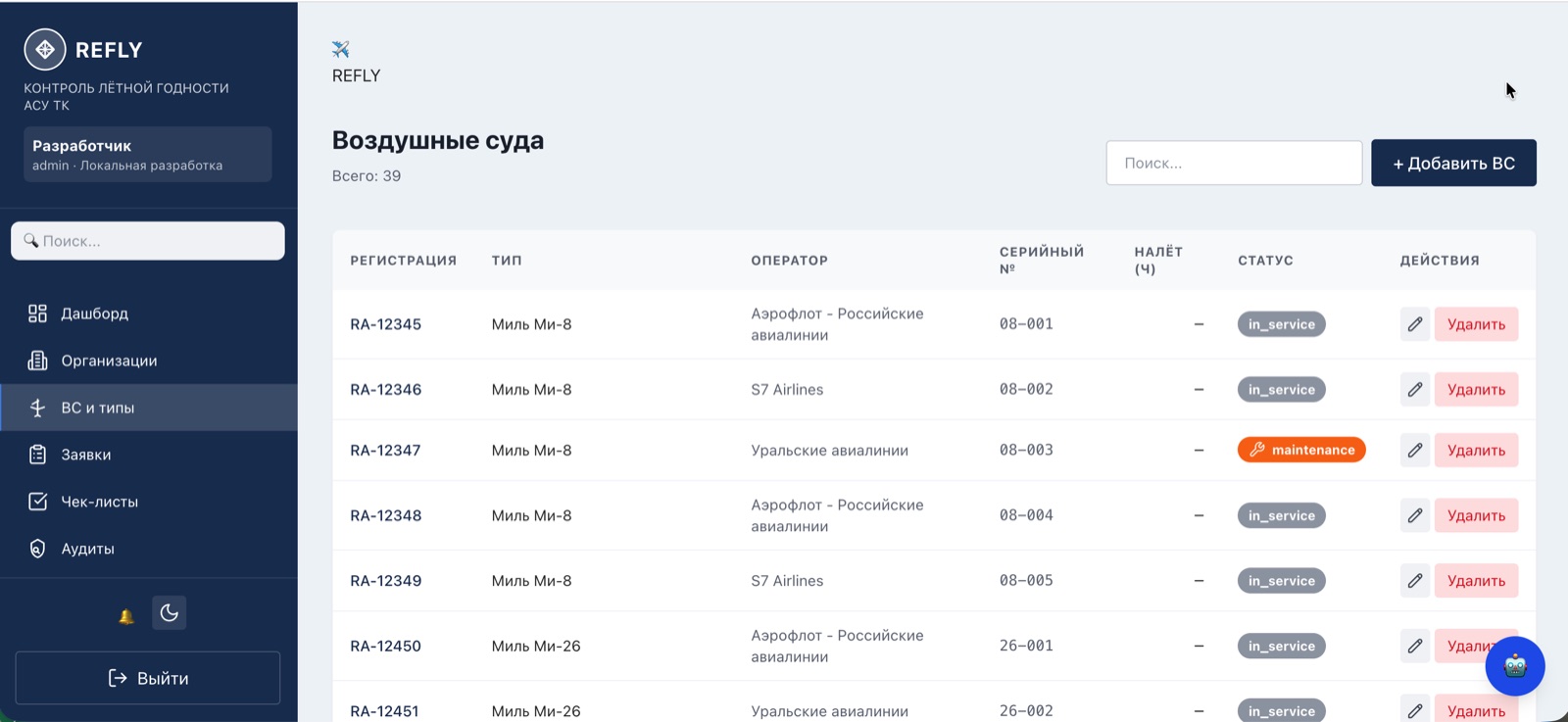Select registration RA-12345 cell

(x=386, y=324)
